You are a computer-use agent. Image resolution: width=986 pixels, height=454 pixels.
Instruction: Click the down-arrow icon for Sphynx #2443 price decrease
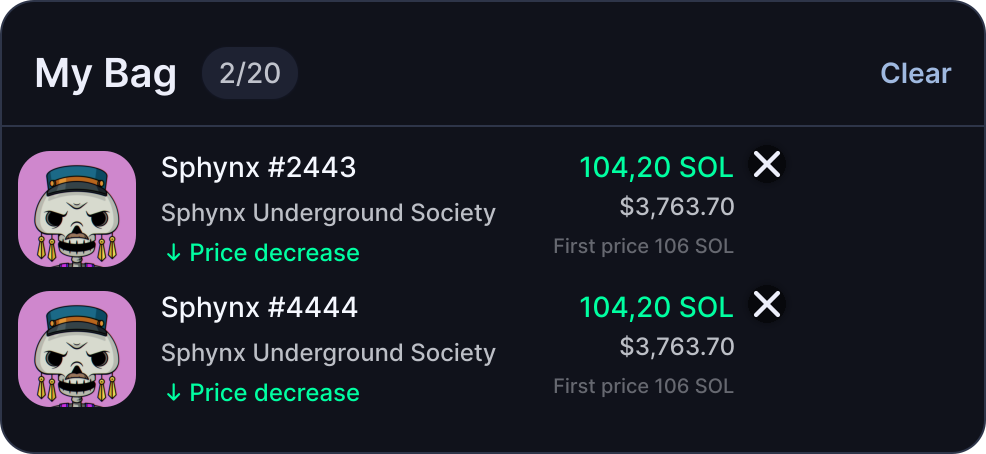[x=173, y=253]
